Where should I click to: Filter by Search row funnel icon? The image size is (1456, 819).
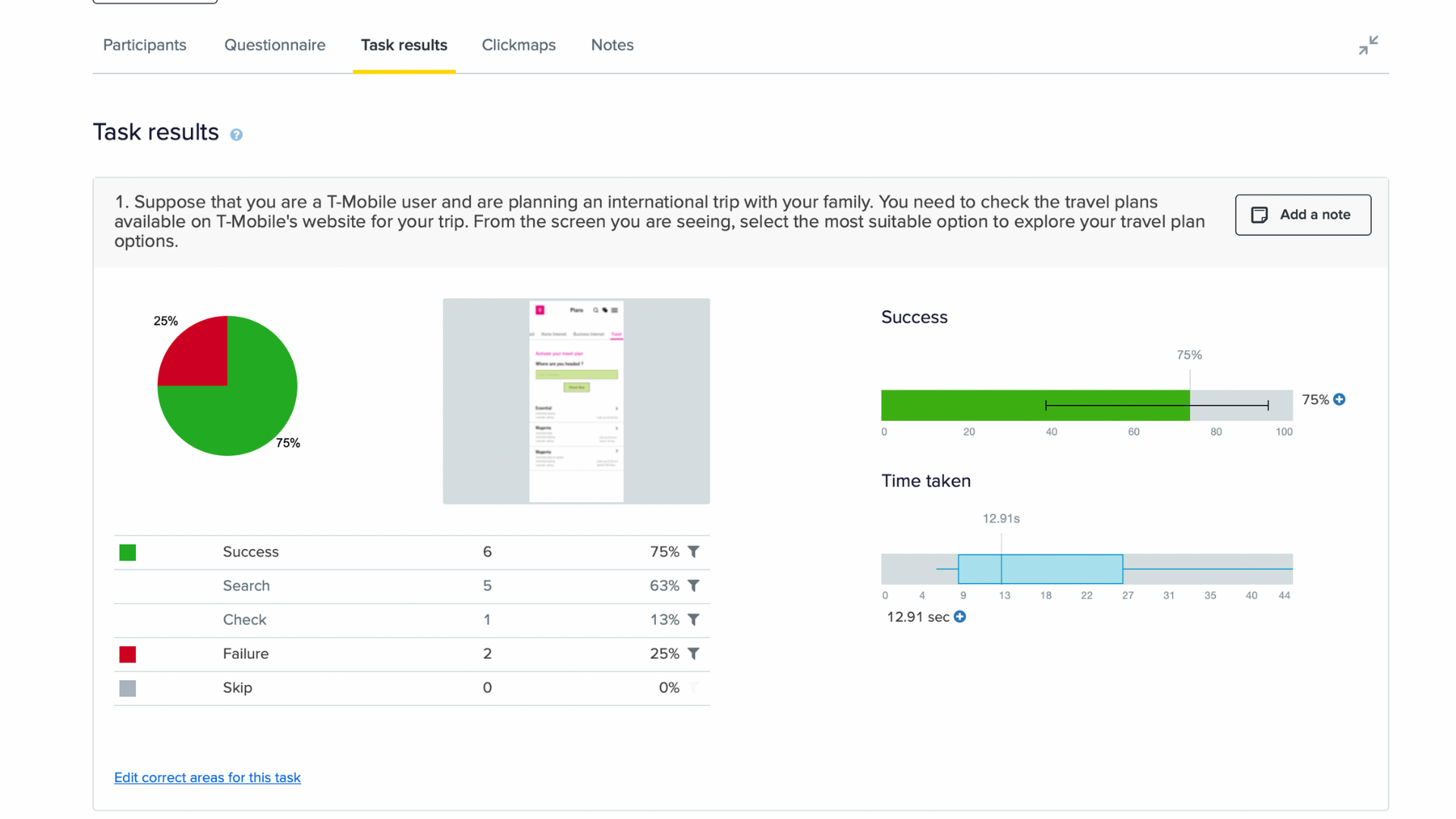click(x=693, y=586)
